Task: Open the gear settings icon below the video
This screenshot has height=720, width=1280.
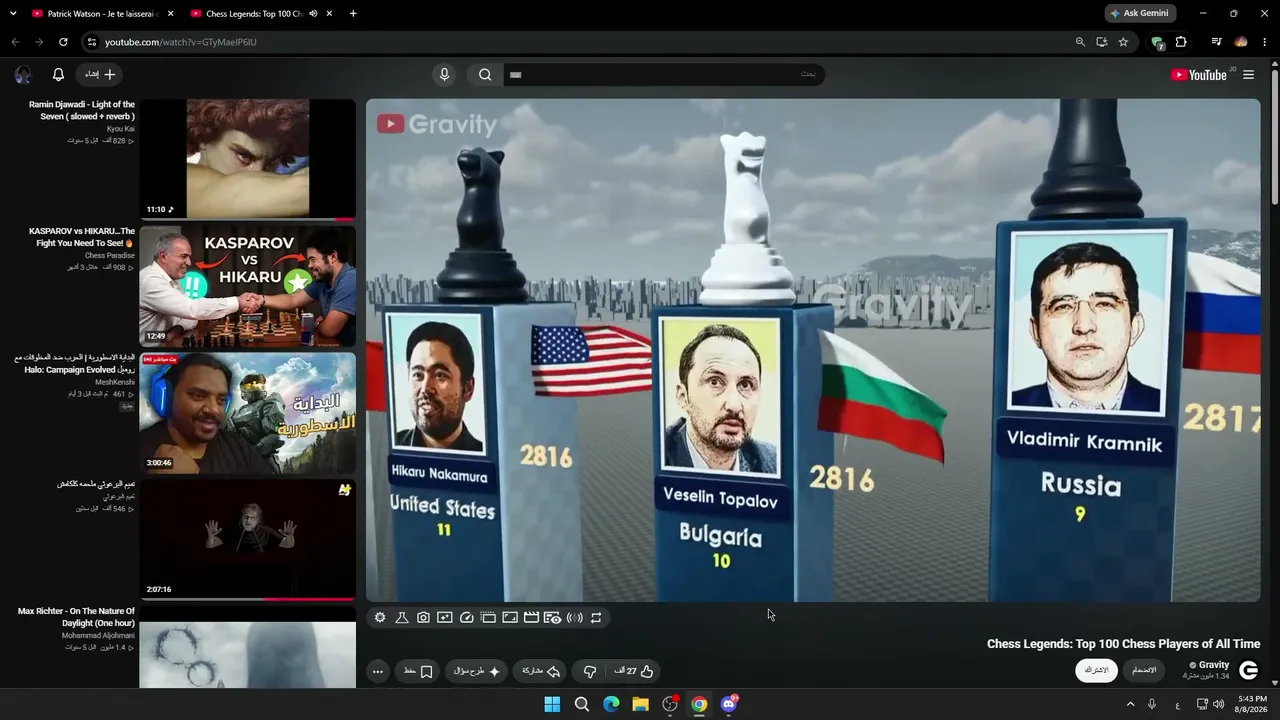Action: 380,618
